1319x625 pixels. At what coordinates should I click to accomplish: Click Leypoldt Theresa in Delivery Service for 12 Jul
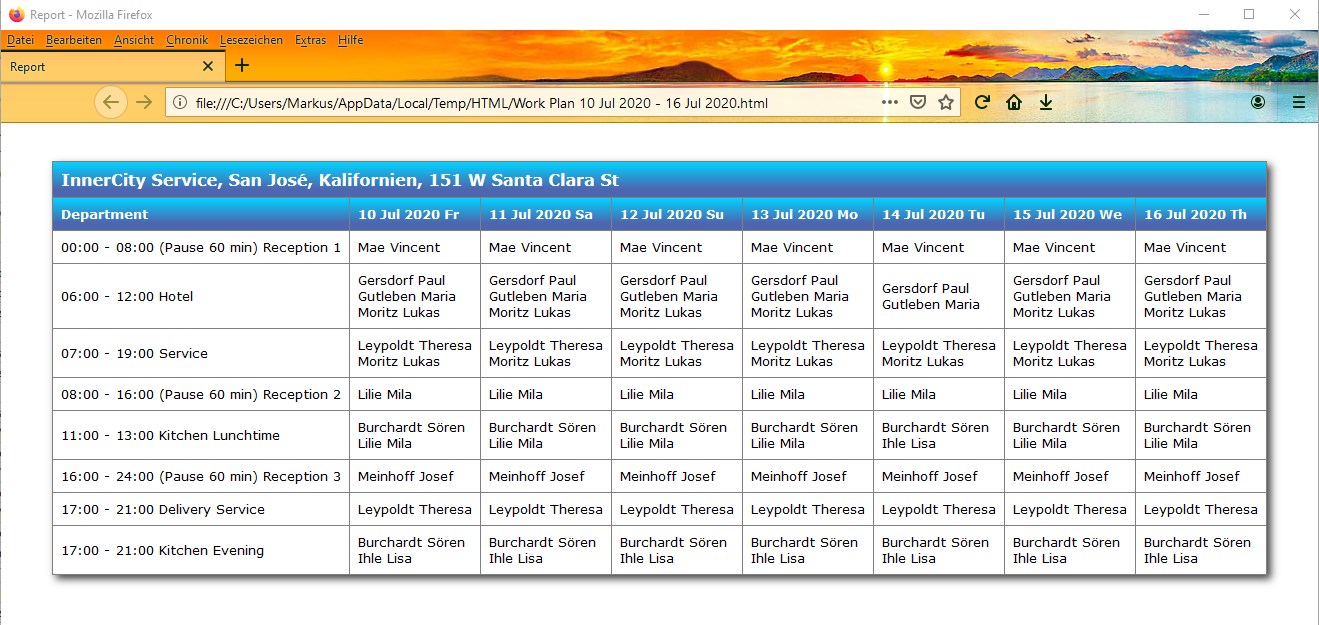coord(677,509)
